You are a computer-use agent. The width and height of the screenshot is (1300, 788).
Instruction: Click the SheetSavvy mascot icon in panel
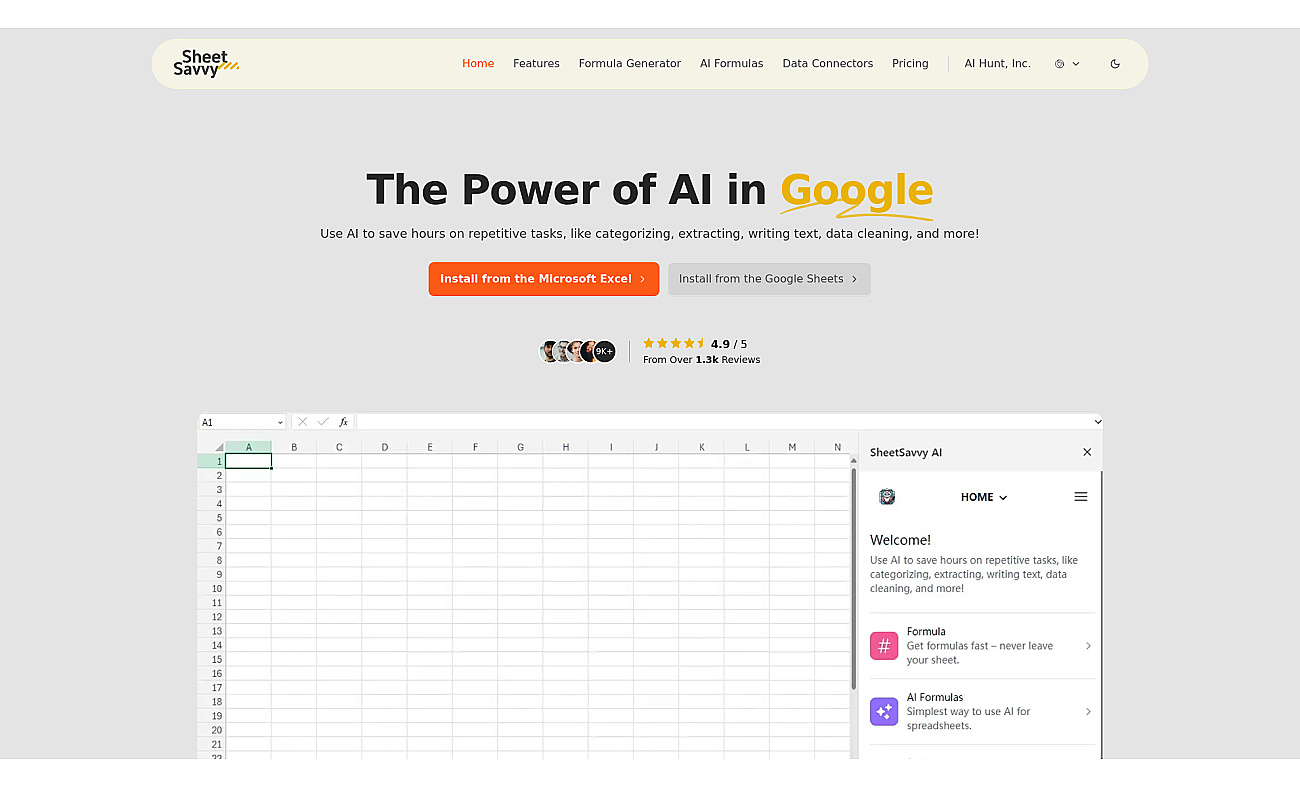(x=886, y=497)
